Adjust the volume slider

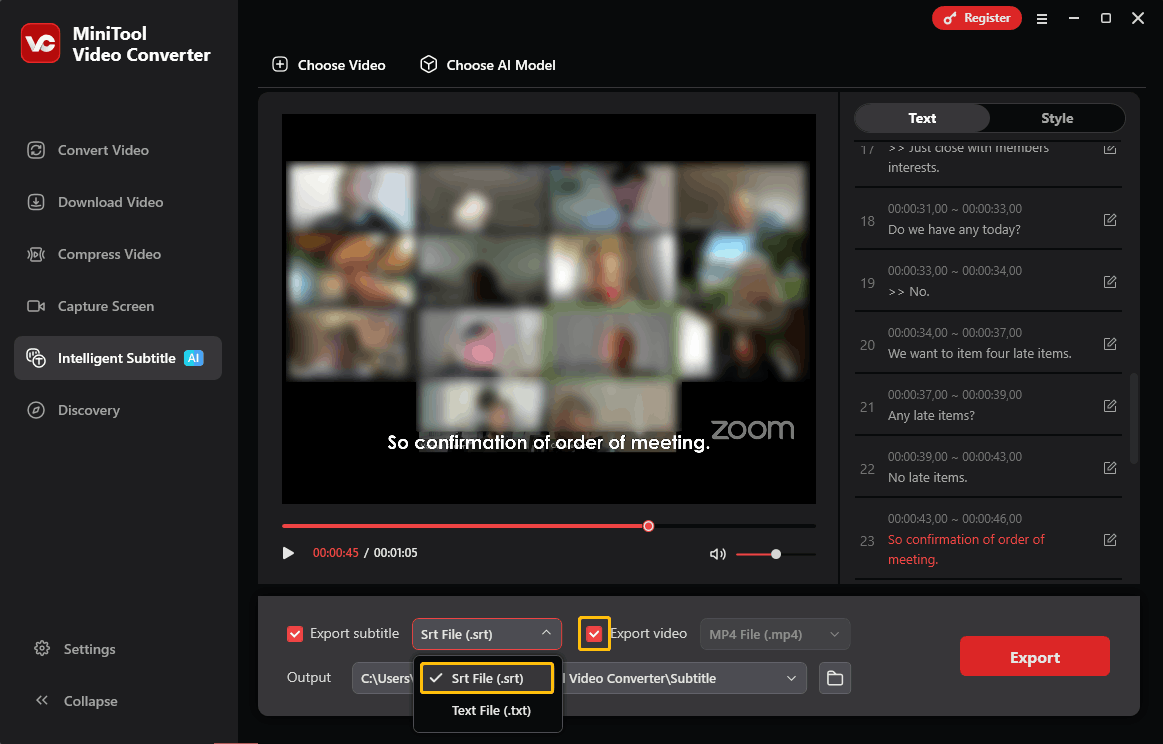pos(776,553)
